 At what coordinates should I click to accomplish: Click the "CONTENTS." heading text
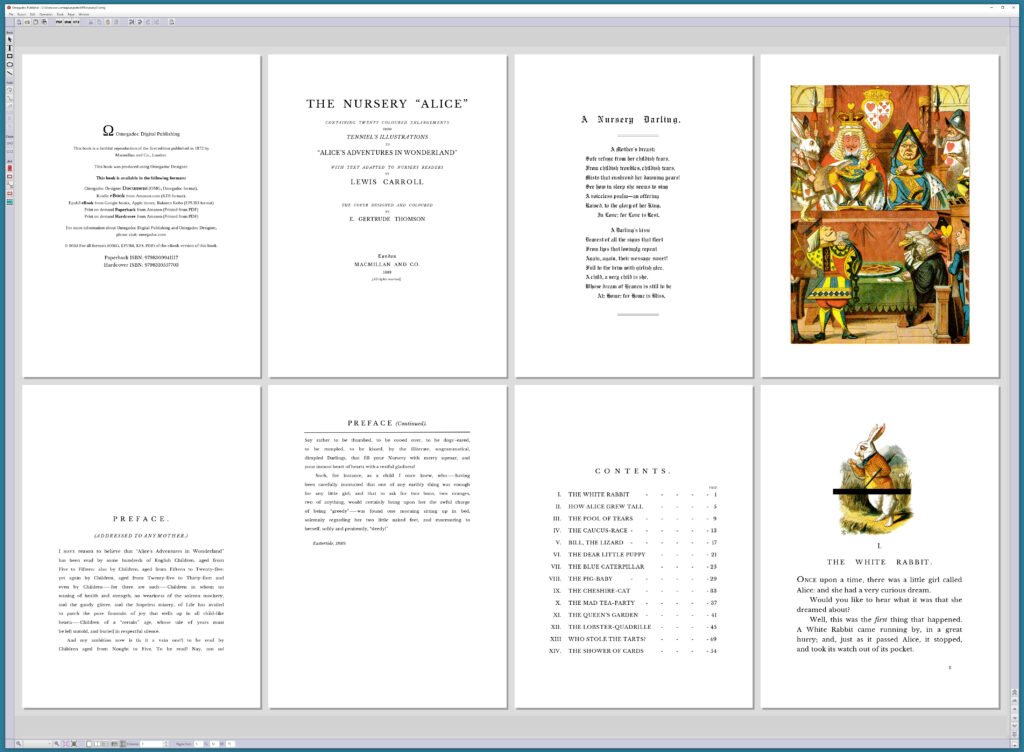tap(632, 471)
